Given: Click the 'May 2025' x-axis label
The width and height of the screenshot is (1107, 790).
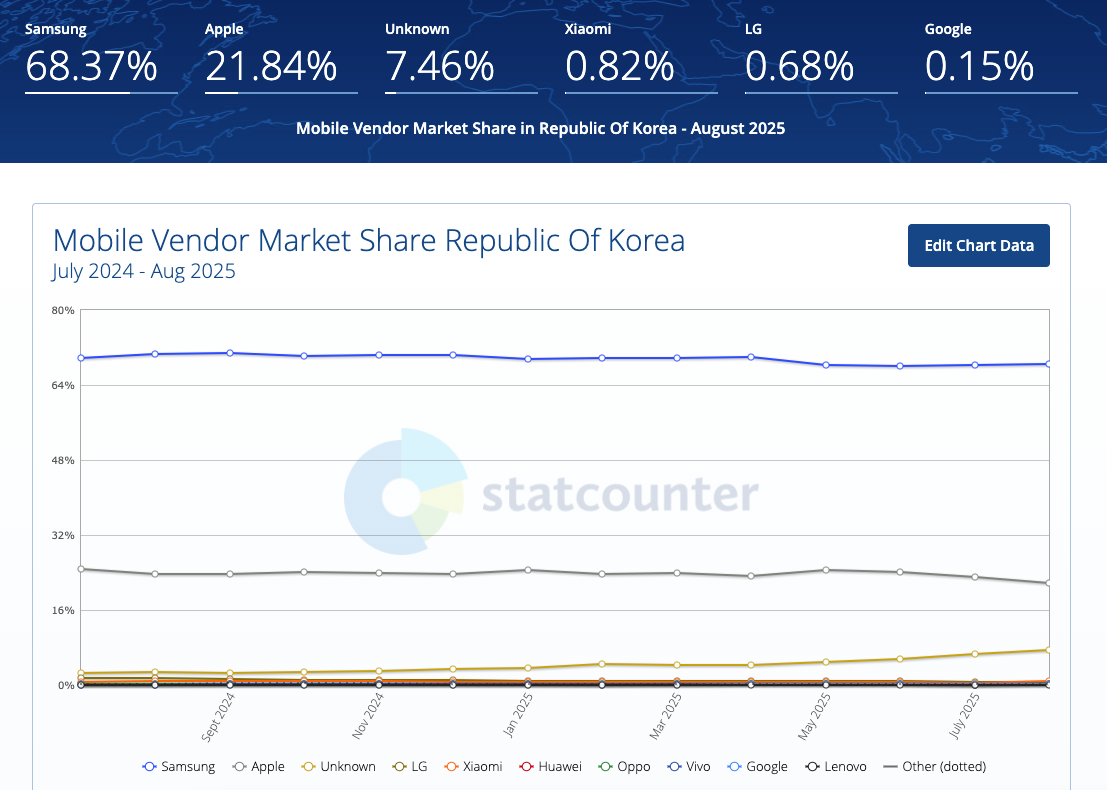Looking at the screenshot, I should coord(815,716).
